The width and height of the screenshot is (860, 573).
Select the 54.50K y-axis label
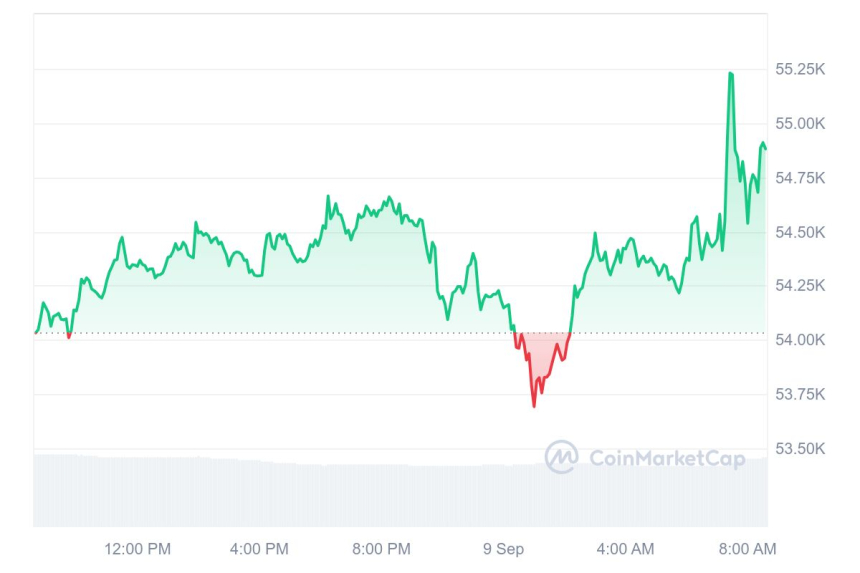800,232
